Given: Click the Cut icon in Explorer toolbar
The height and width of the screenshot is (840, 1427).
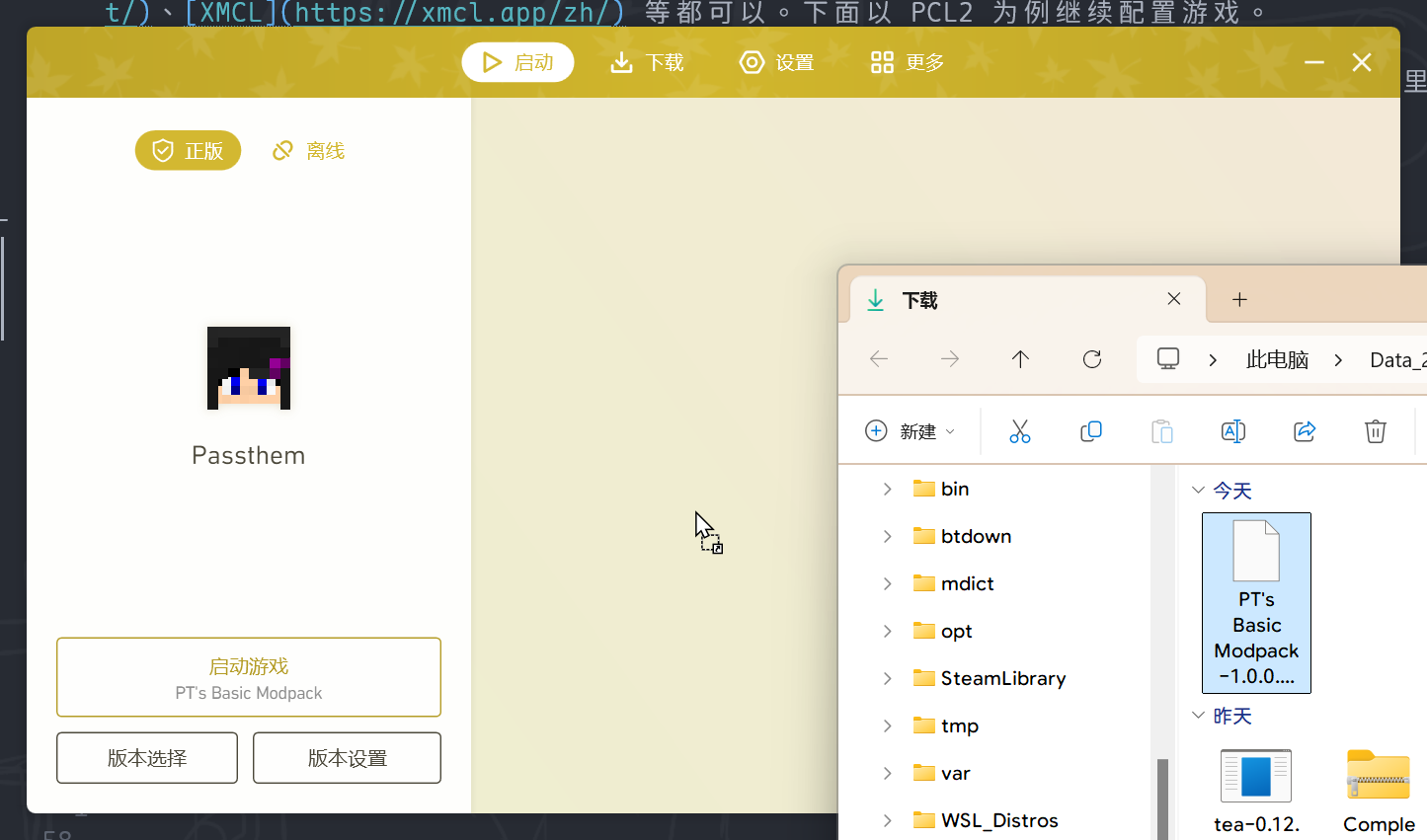Looking at the screenshot, I should pyautogui.click(x=1020, y=431).
